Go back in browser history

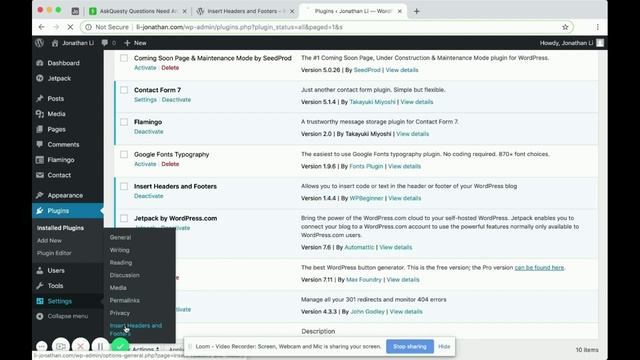pos(42,27)
